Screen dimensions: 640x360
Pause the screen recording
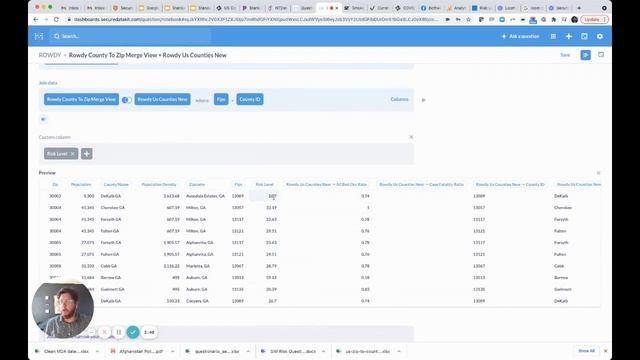click(119, 332)
